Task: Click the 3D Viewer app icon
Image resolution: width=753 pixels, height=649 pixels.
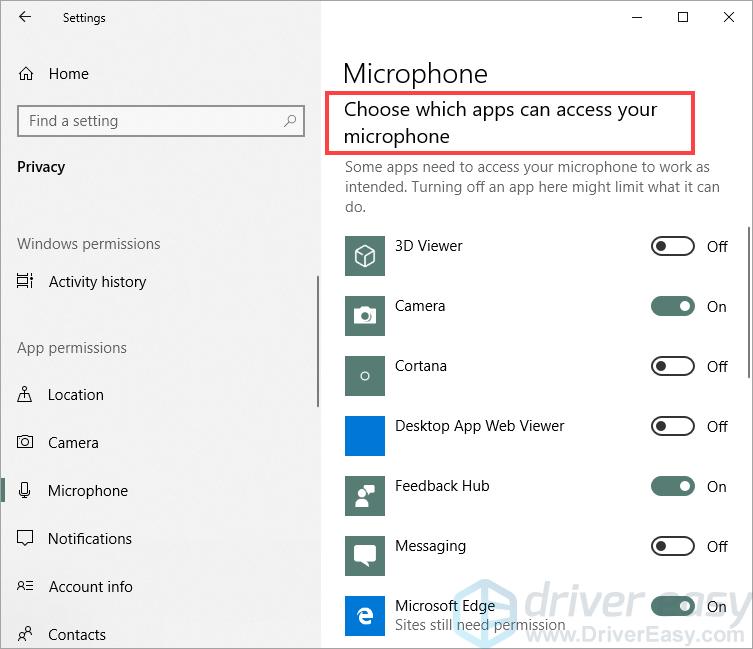Action: 364,256
